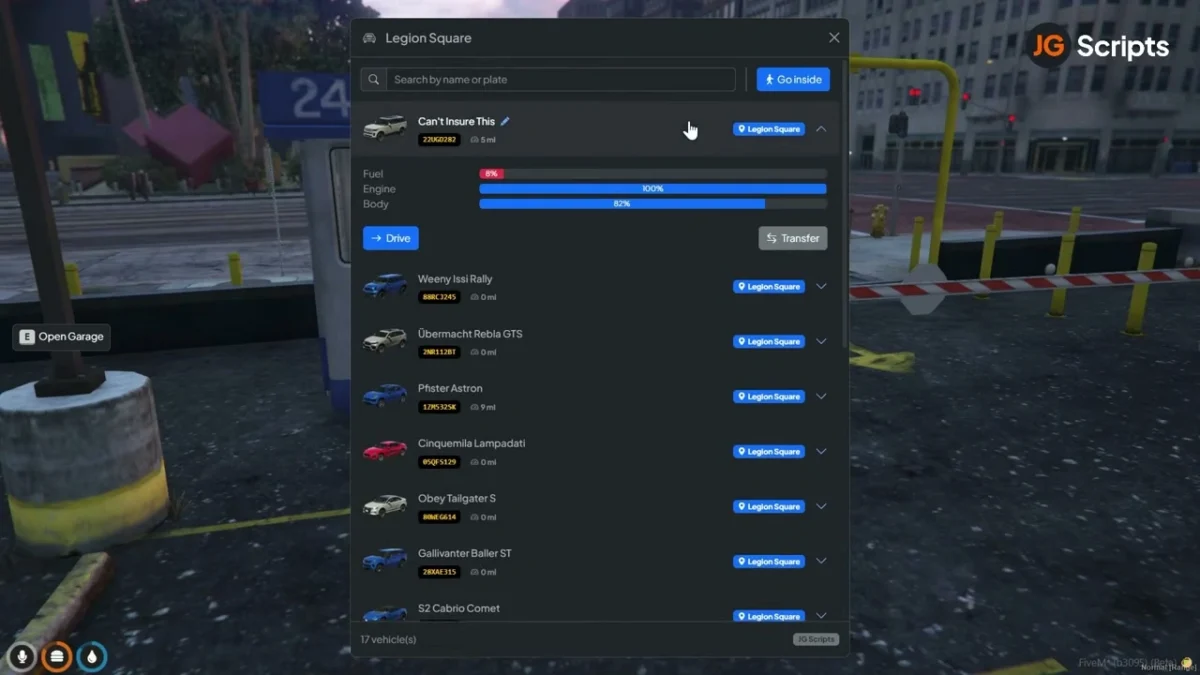Expand the Weeny Issi Rally row
Screen dimensions: 1200x675
click(821, 286)
